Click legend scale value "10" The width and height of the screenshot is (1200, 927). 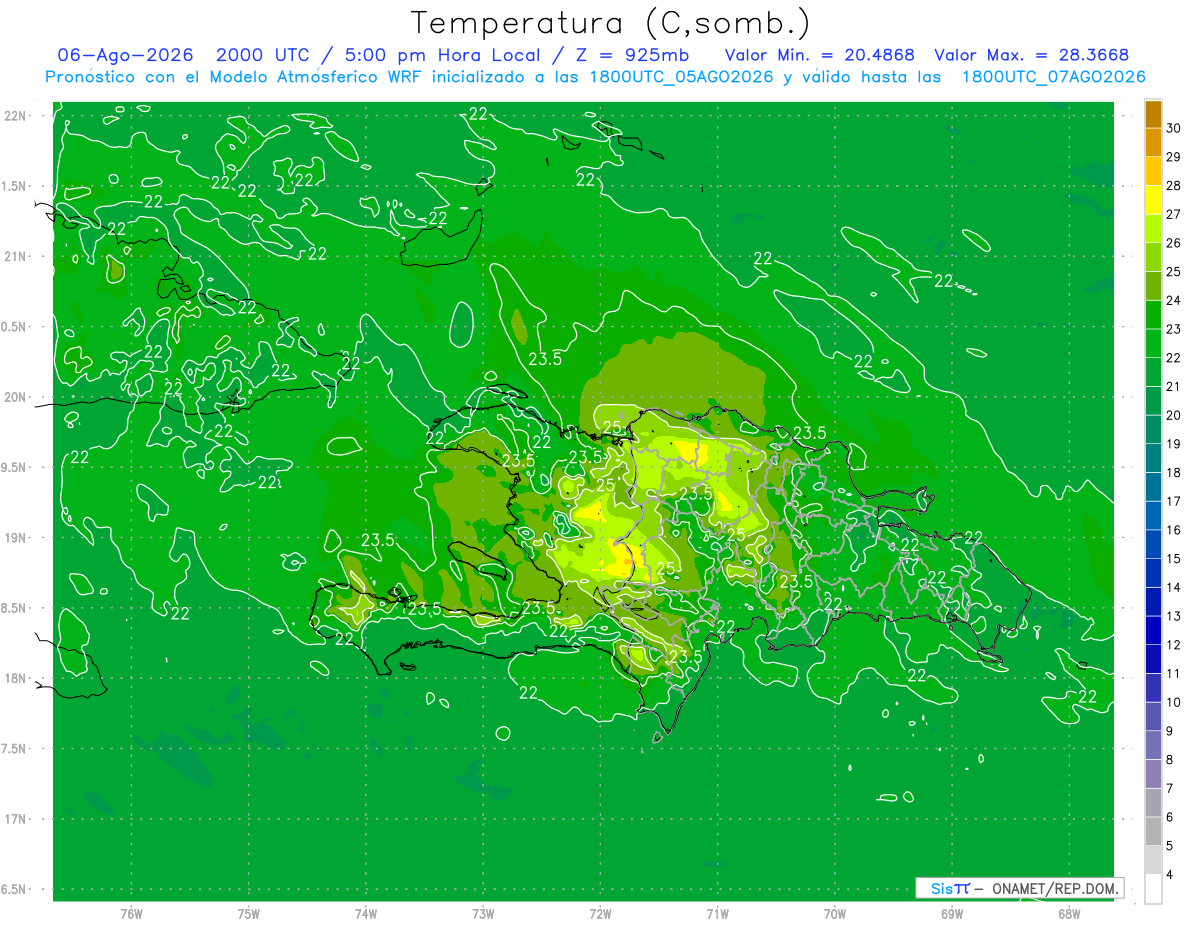1173,702
